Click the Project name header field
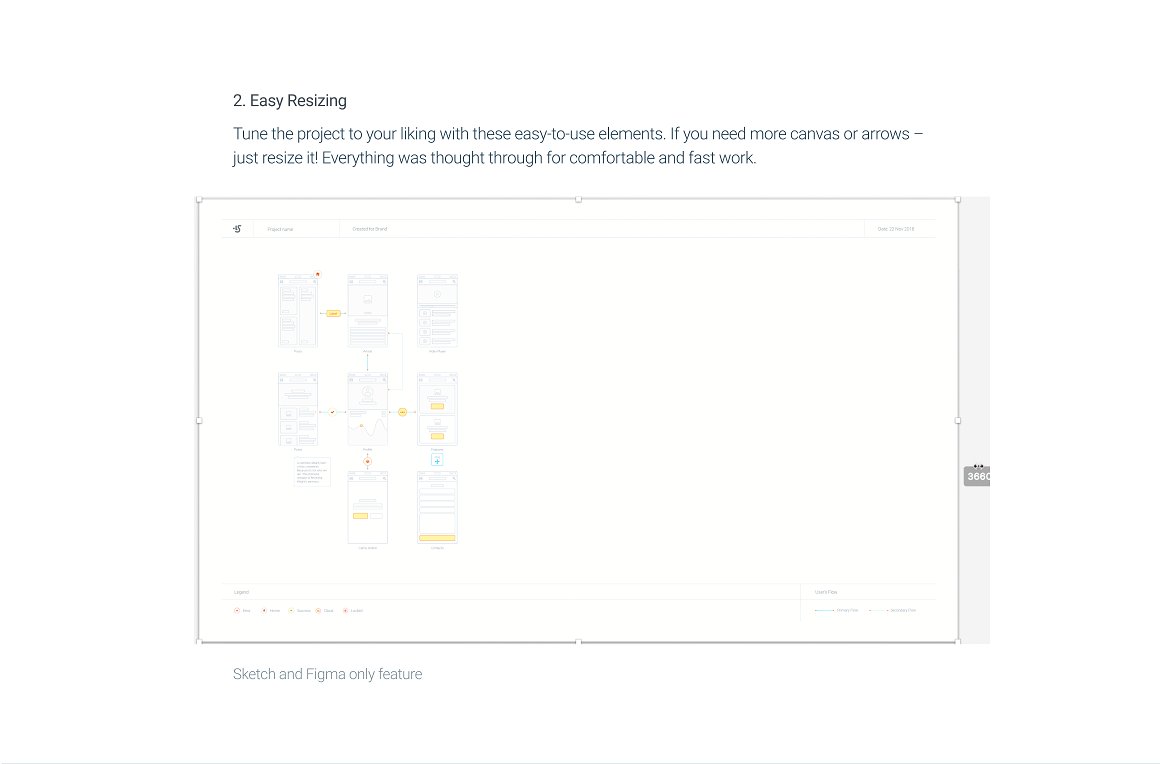The image size is (1160, 764). (280, 229)
